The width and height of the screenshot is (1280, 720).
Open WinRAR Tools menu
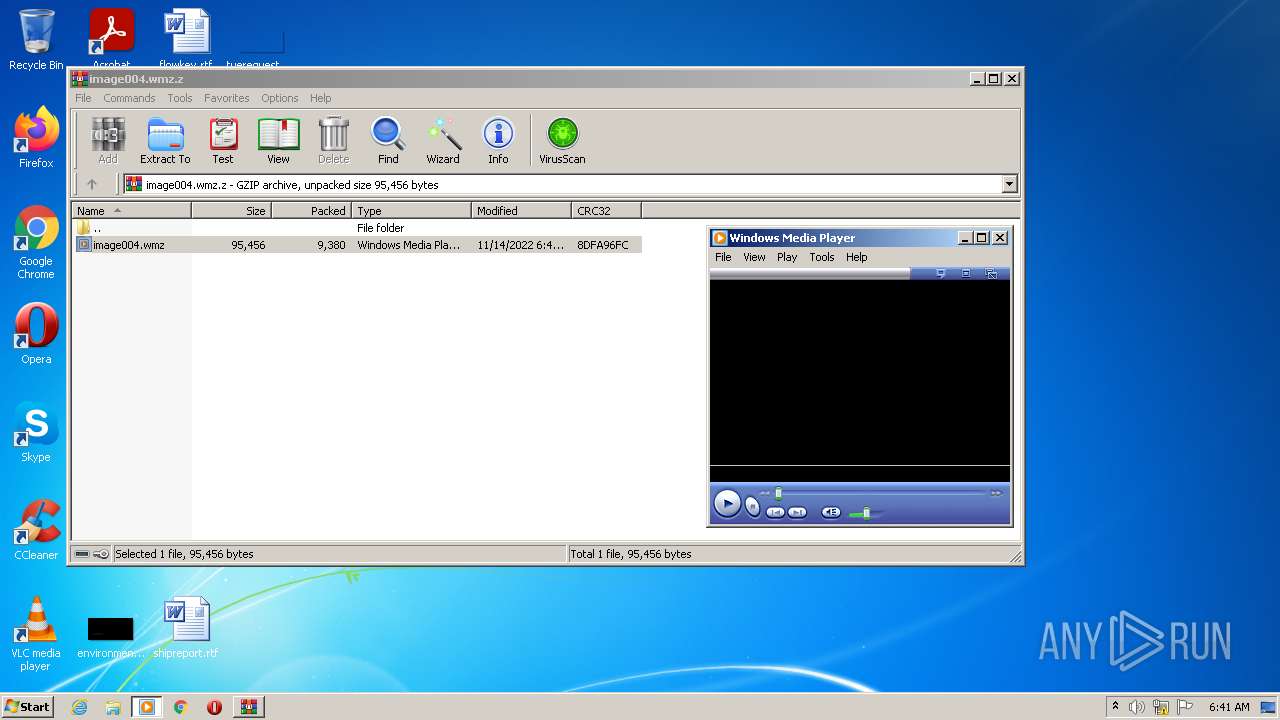(x=180, y=98)
